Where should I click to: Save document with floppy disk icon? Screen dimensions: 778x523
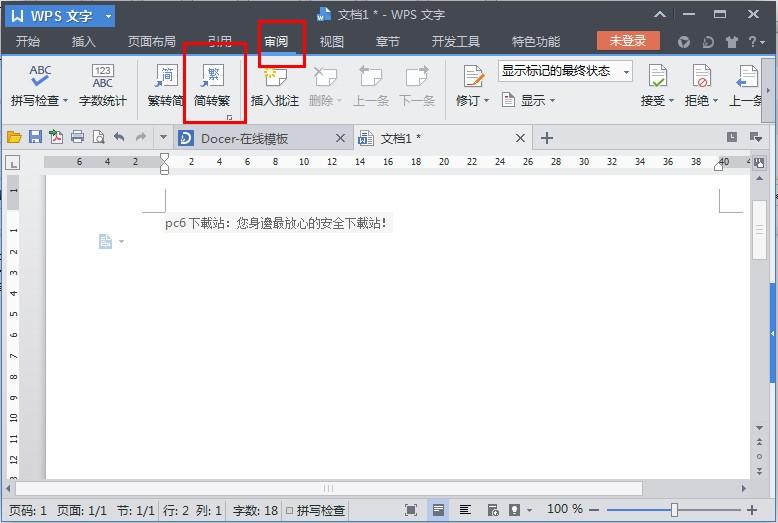pos(35,137)
